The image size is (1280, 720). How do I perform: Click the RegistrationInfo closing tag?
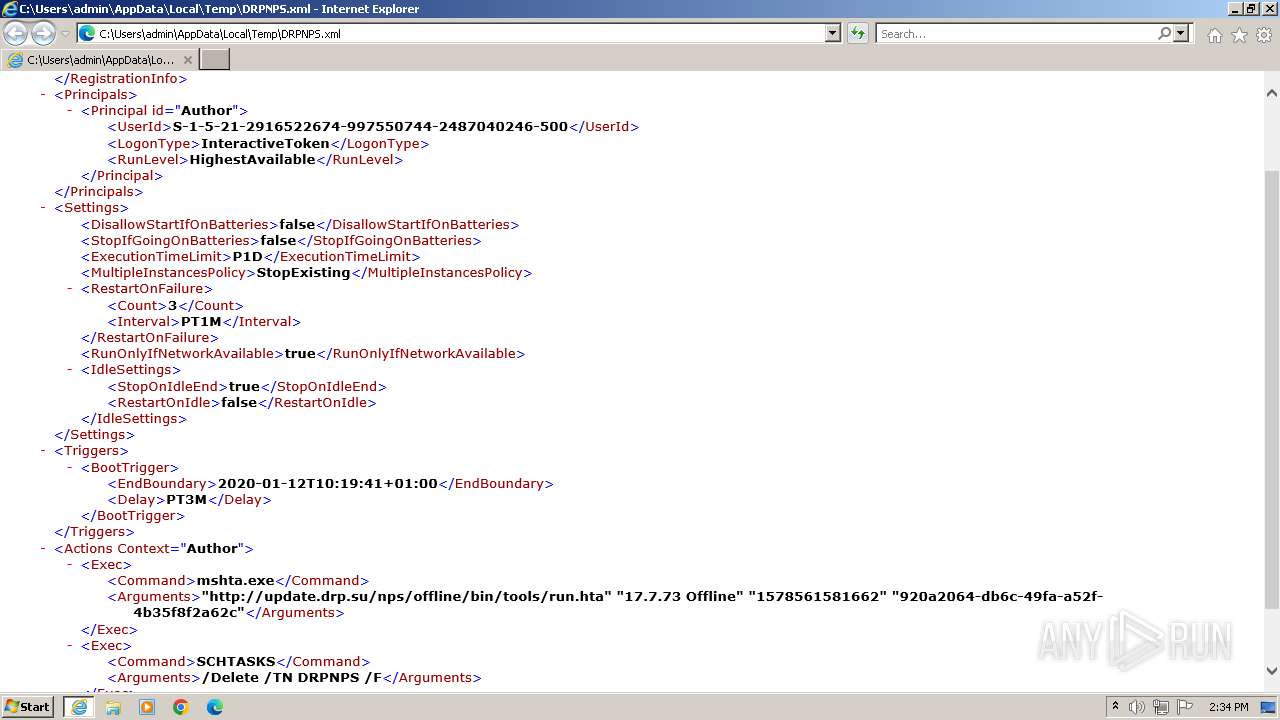pos(121,78)
